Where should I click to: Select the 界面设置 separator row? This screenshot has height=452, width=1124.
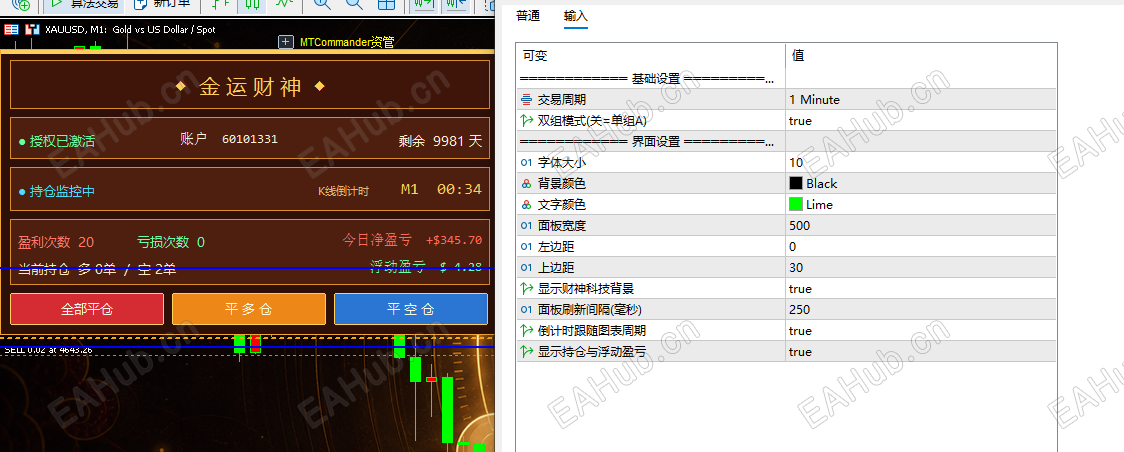point(786,141)
